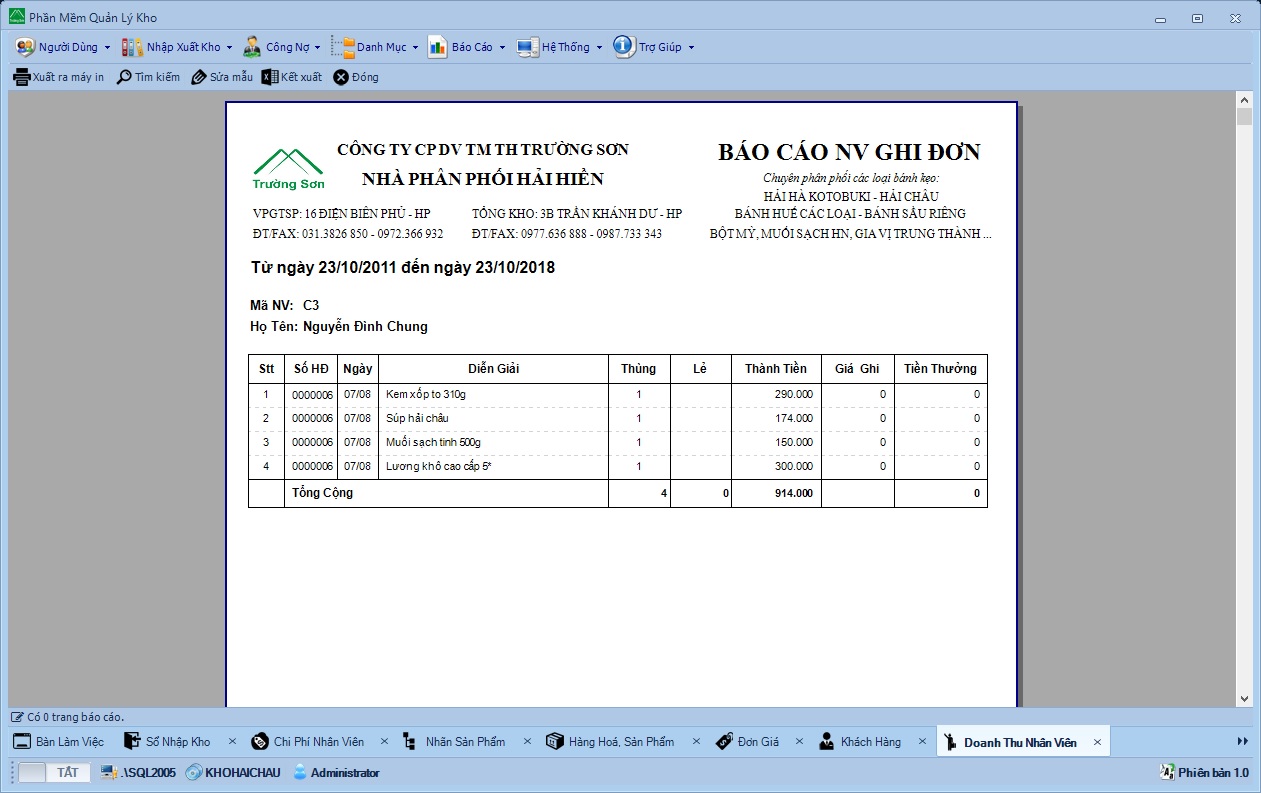Image resolution: width=1261 pixels, height=793 pixels.
Task: Open Sửa mẫu template editor
Action: tap(199, 77)
